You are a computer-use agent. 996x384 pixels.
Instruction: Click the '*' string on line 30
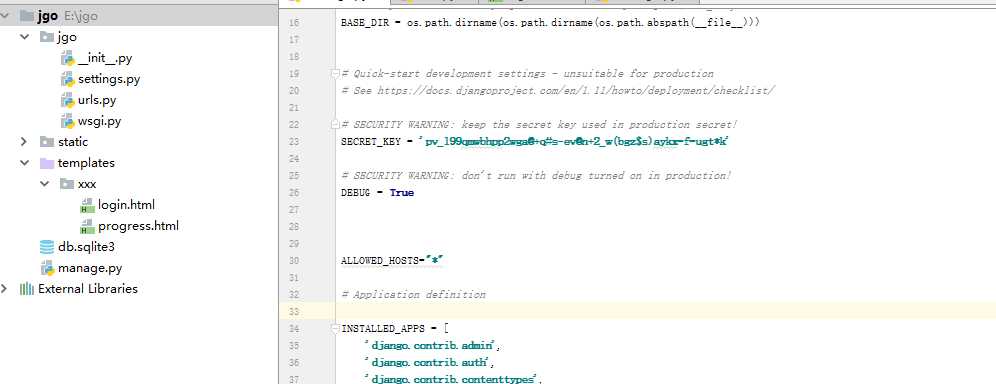[x=435, y=260]
